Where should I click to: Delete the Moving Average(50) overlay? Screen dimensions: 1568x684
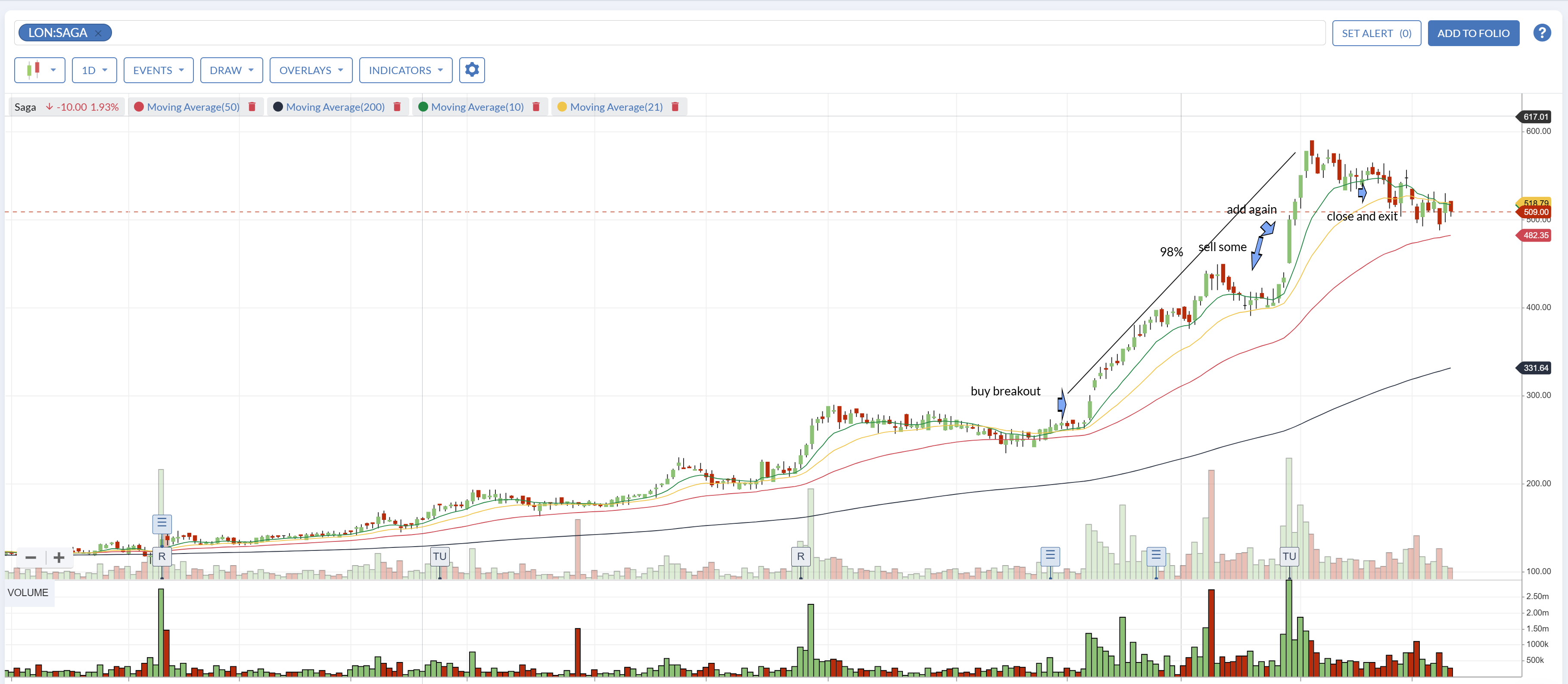(x=252, y=107)
